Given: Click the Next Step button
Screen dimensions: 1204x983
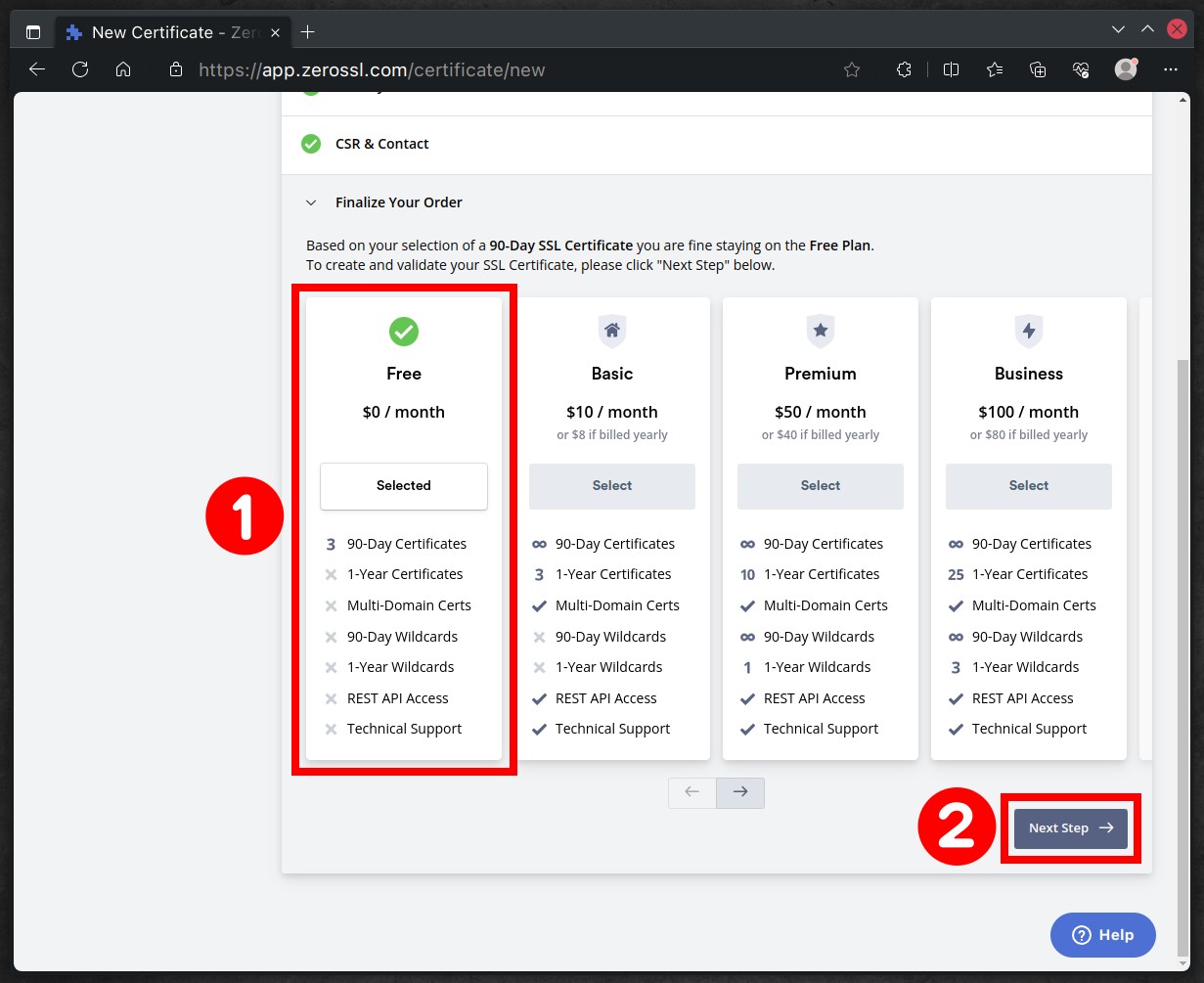Looking at the screenshot, I should point(1071,828).
